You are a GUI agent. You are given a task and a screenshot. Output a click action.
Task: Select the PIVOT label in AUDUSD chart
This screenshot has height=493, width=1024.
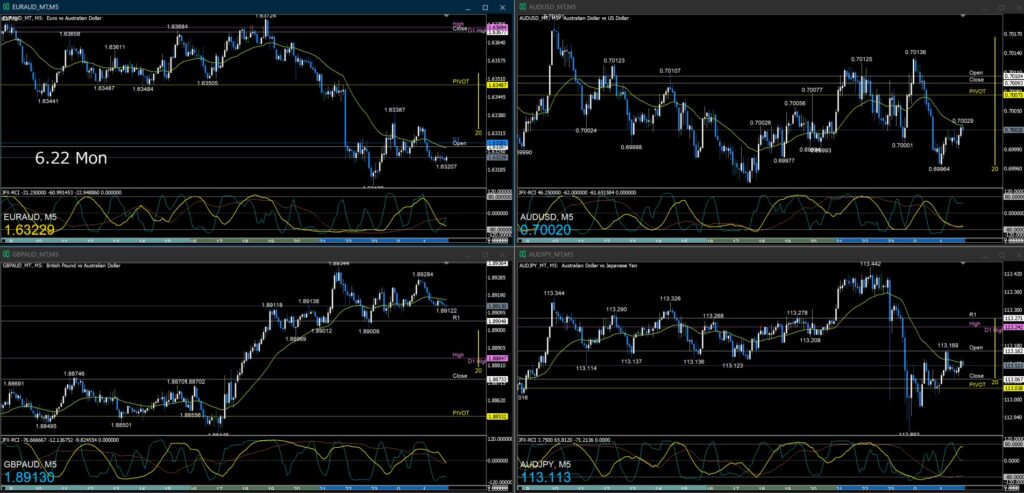tap(977, 92)
